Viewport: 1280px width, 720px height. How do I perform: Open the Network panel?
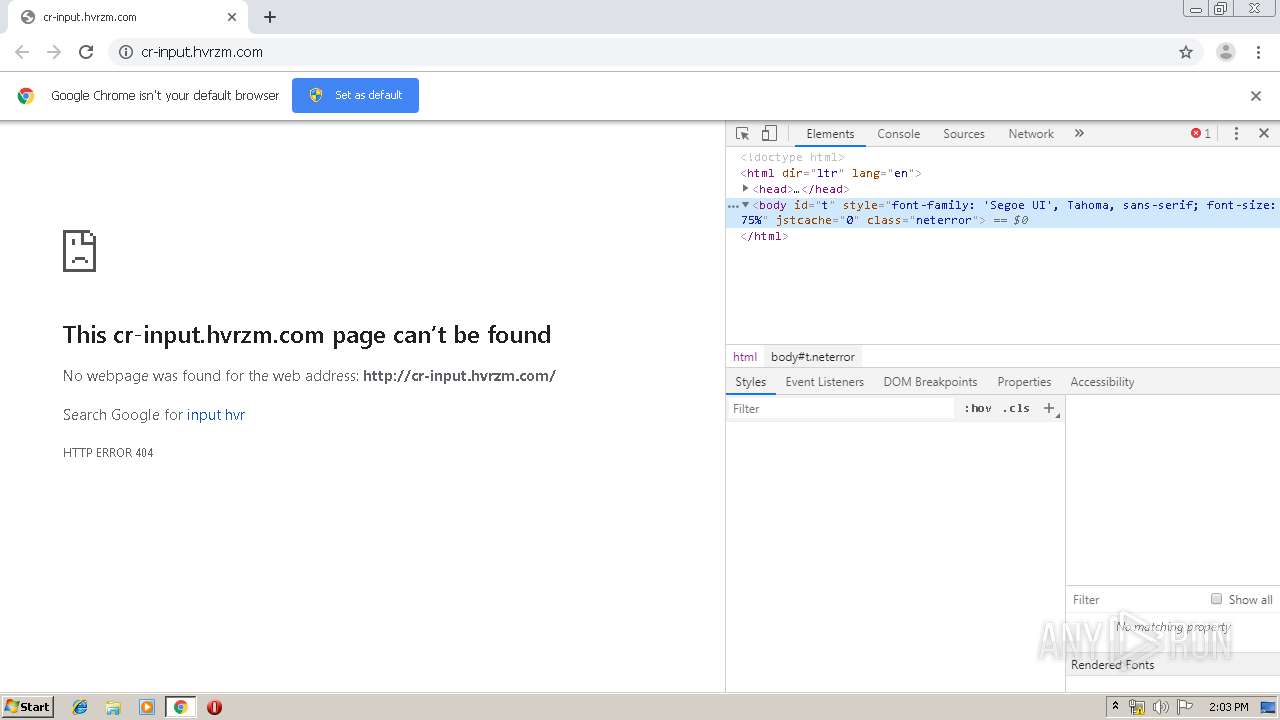[x=1031, y=133]
